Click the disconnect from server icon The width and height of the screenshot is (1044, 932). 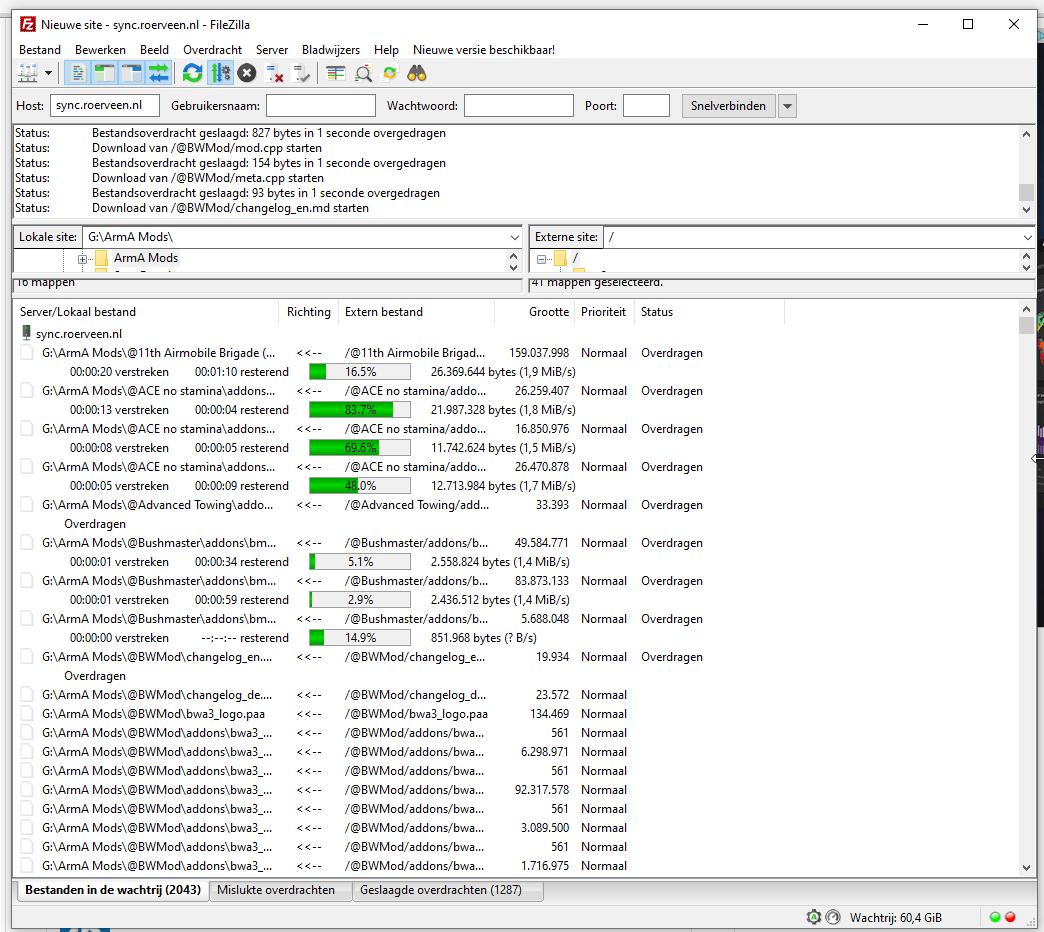(x=275, y=73)
